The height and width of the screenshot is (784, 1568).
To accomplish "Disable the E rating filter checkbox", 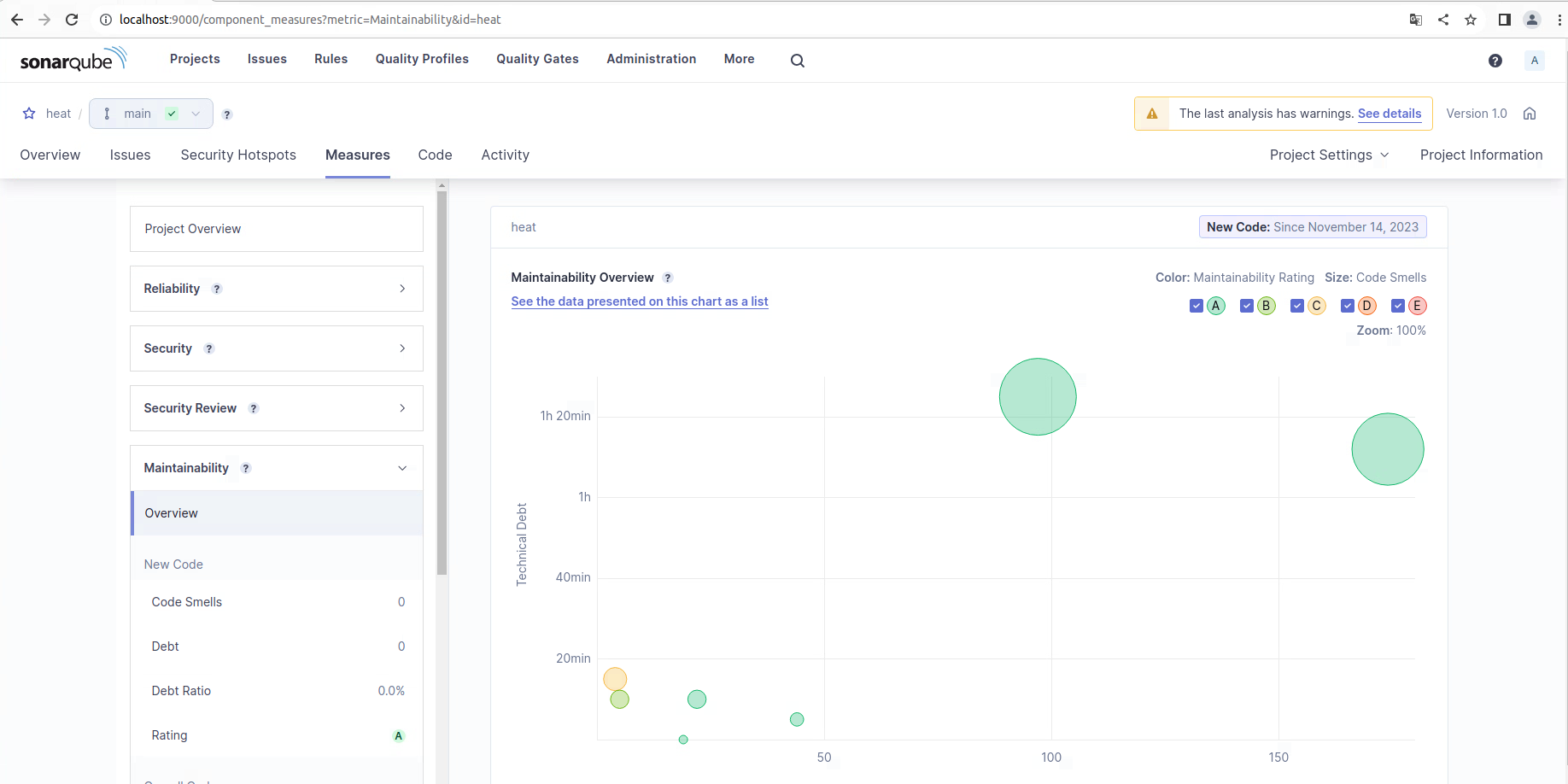I will pos(1398,306).
